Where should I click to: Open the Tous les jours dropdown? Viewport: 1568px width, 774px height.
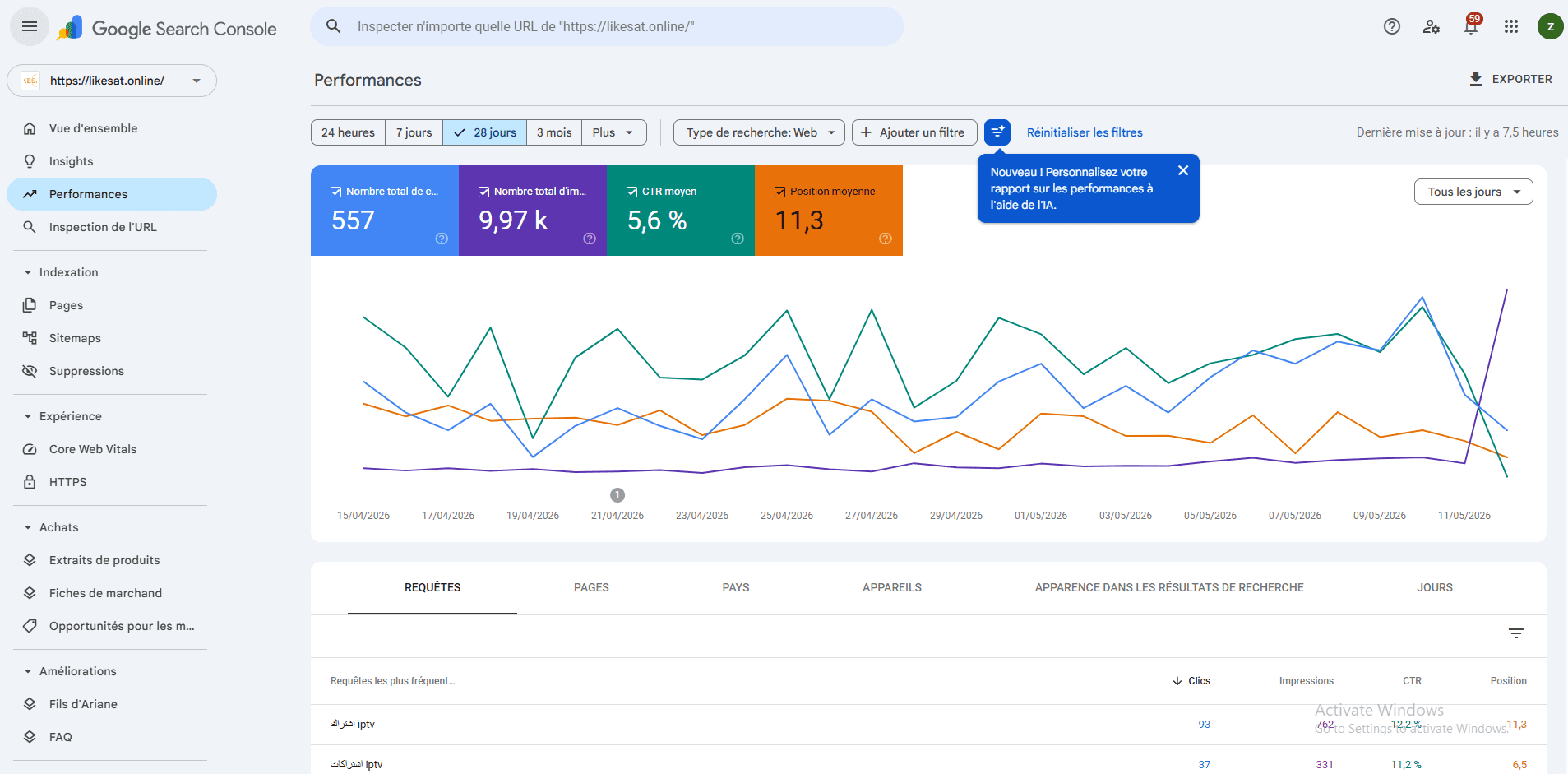[x=1473, y=192]
